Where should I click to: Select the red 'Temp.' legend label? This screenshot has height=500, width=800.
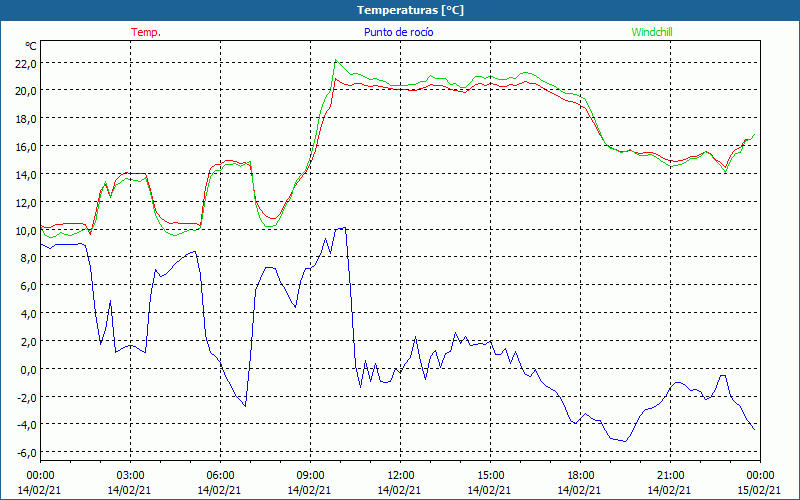point(146,32)
